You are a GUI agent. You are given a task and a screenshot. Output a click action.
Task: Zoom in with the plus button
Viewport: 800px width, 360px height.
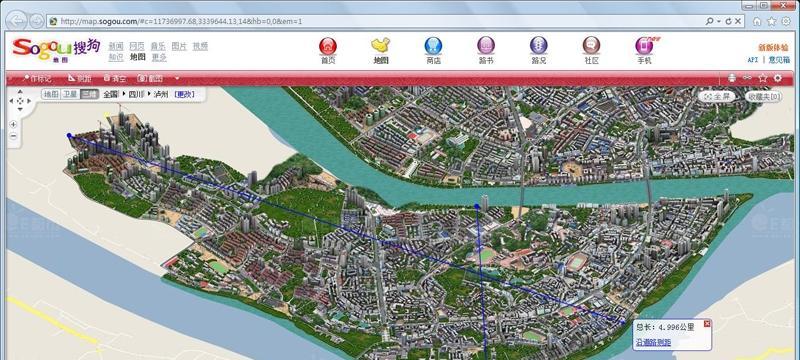(x=13, y=124)
